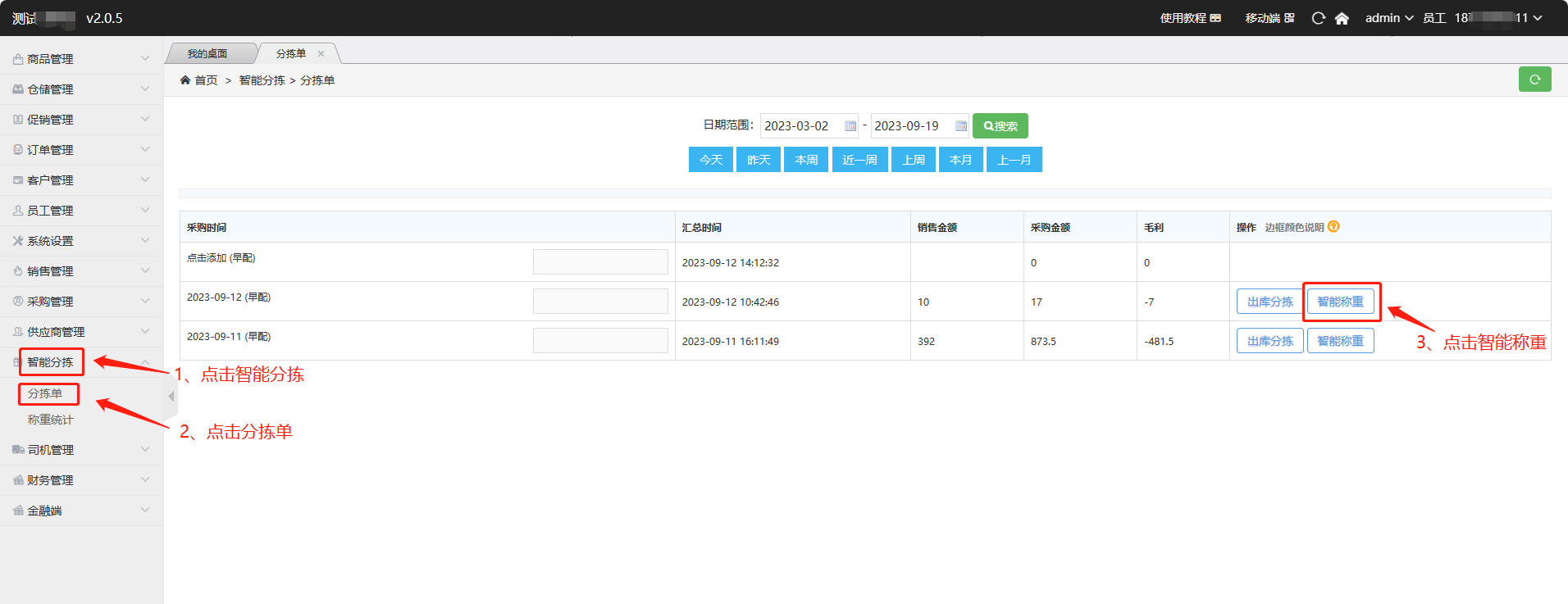
Task: Open calendar picker for start date
Action: tap(850, 126)
